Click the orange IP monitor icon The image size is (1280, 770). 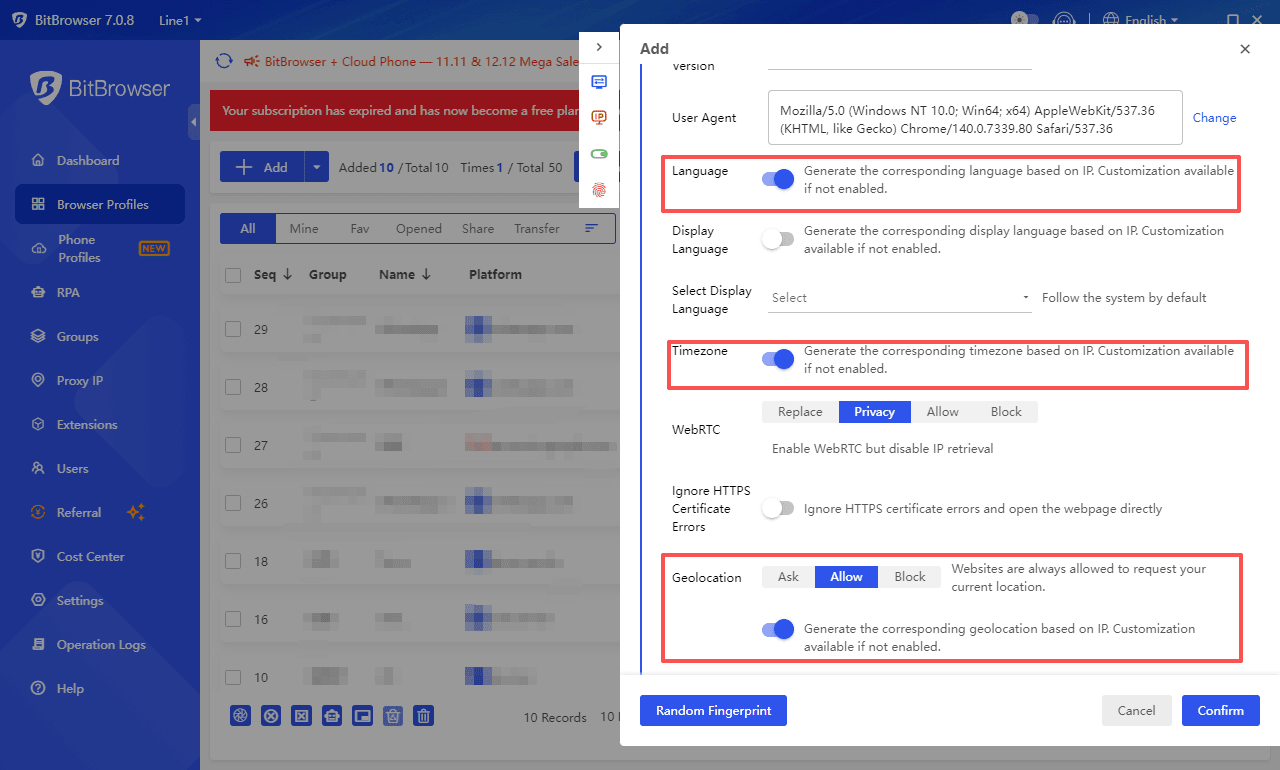click(599, 118)
